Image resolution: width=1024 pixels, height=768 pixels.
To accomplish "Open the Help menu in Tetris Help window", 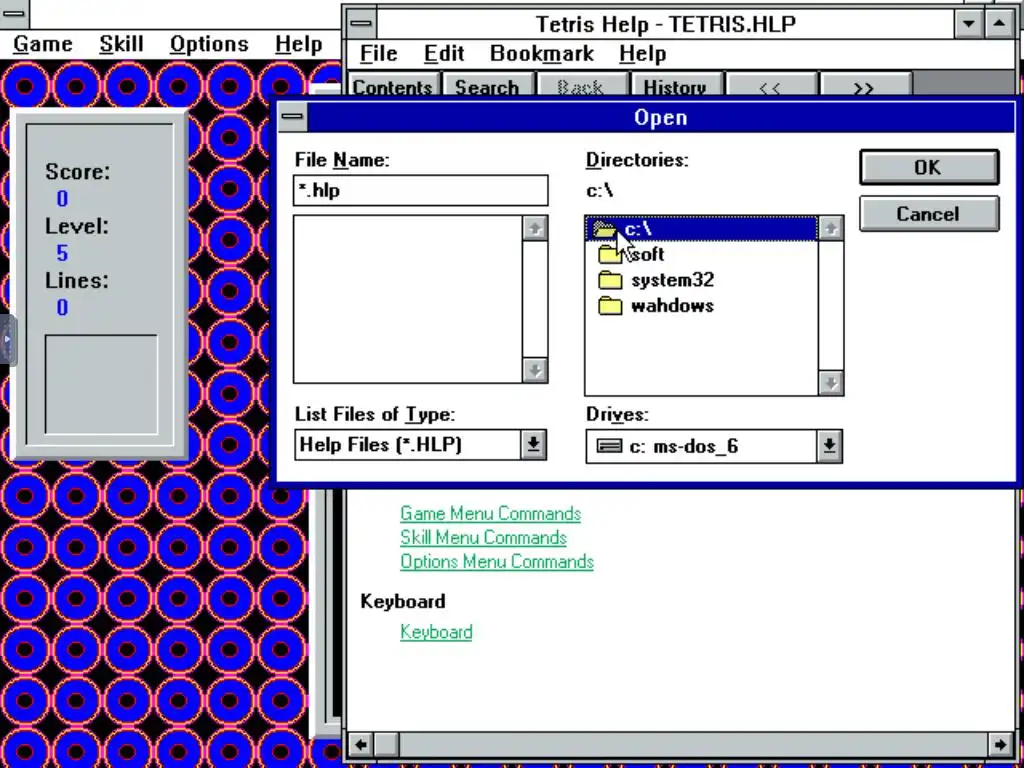I will tap(643, 54).
